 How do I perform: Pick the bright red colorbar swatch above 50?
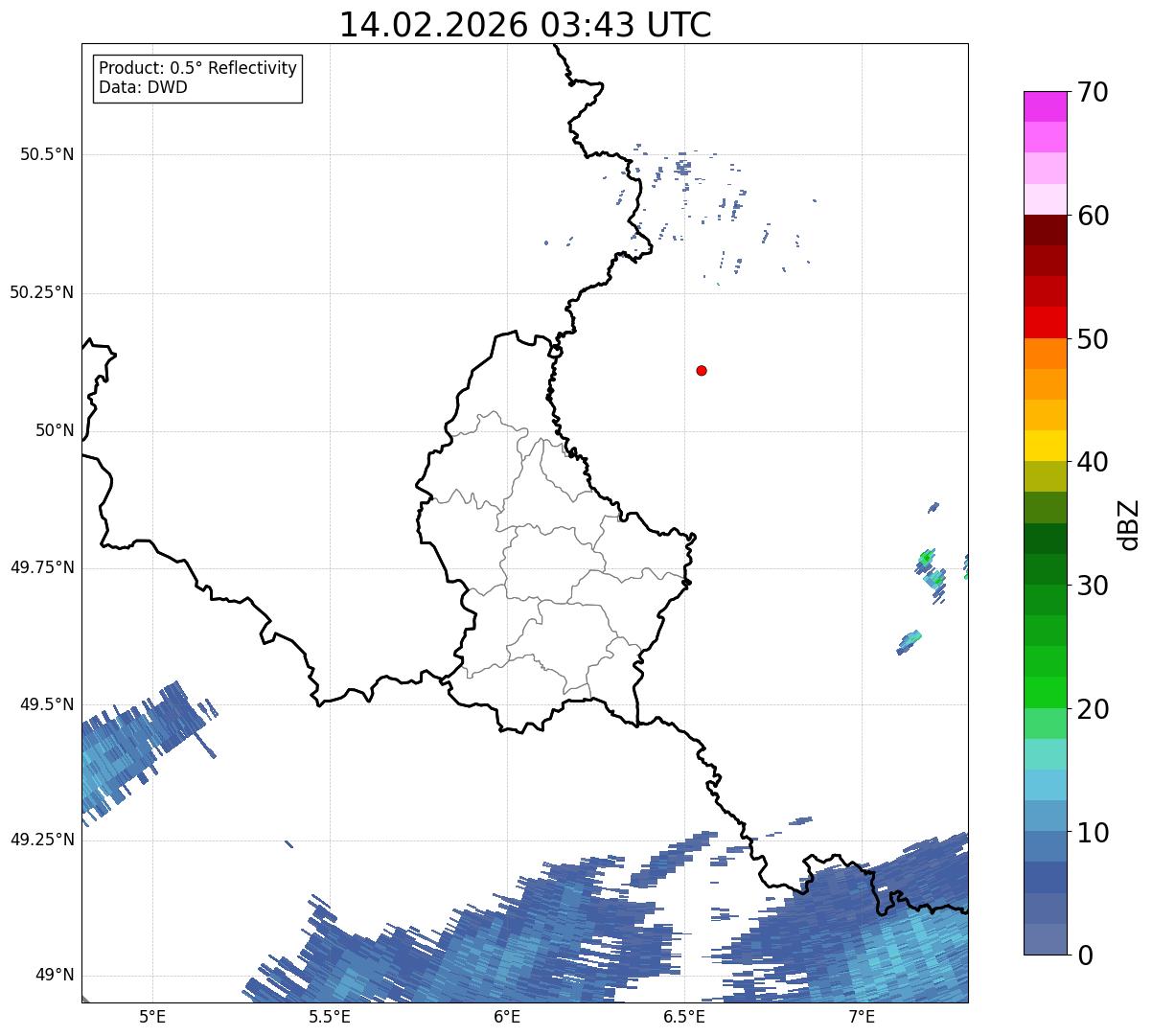pyautogui.click(x=1045, y=322)
